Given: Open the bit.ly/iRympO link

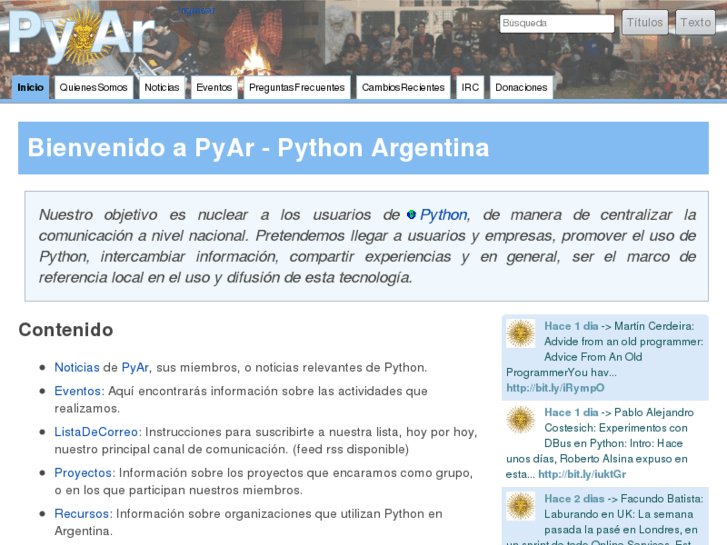Looking at the screenshot, I should pyautogui.click(x=555, y=388).
